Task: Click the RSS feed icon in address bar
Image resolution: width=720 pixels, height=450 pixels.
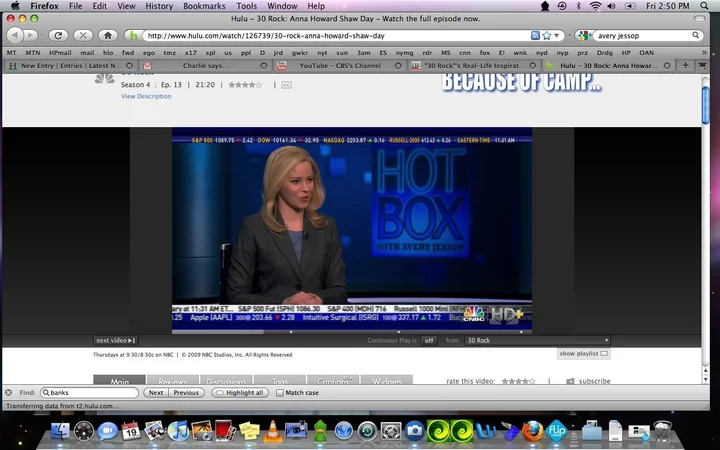Action: click(x=535, y=35)
